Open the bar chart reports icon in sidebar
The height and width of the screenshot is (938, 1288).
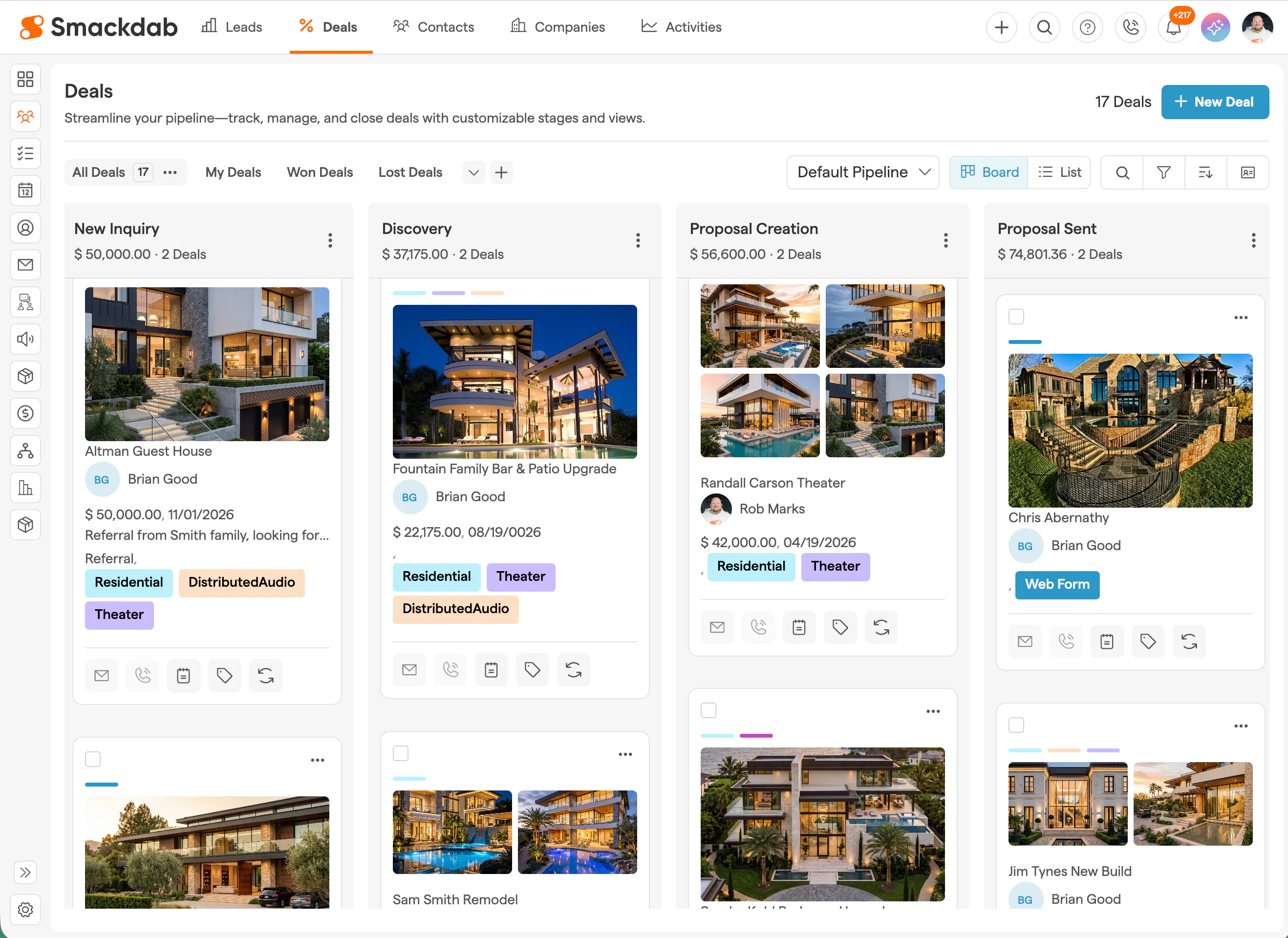[25, 488]
